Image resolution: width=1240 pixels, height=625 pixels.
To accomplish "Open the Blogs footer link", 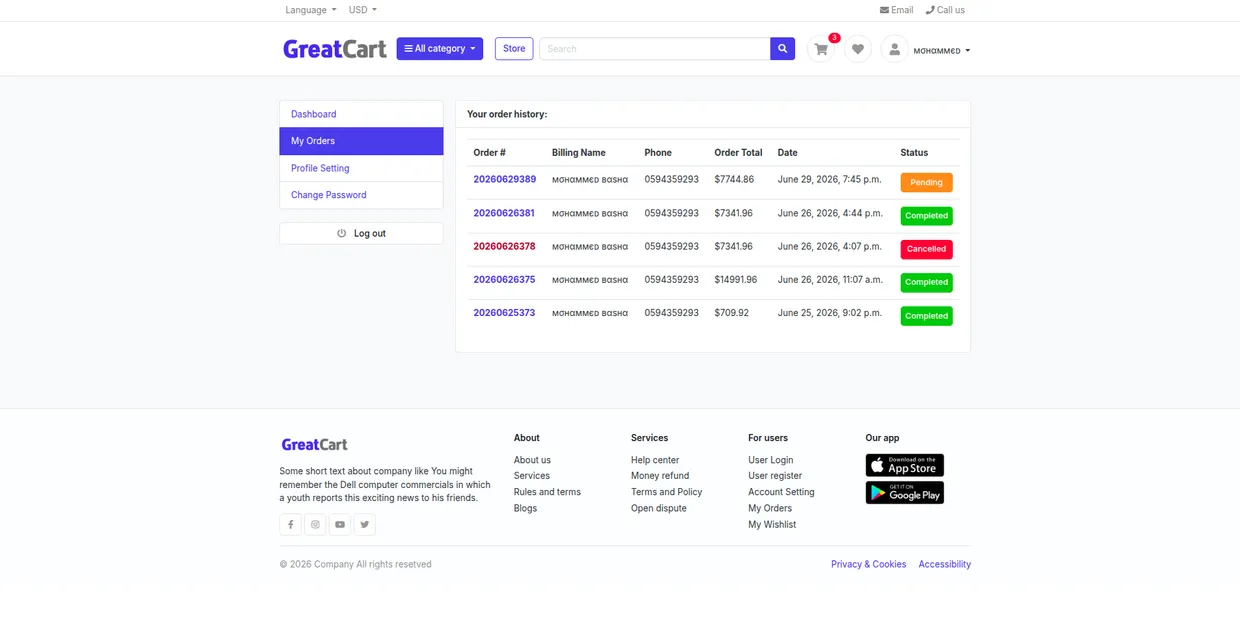I will tap(525, 508).
